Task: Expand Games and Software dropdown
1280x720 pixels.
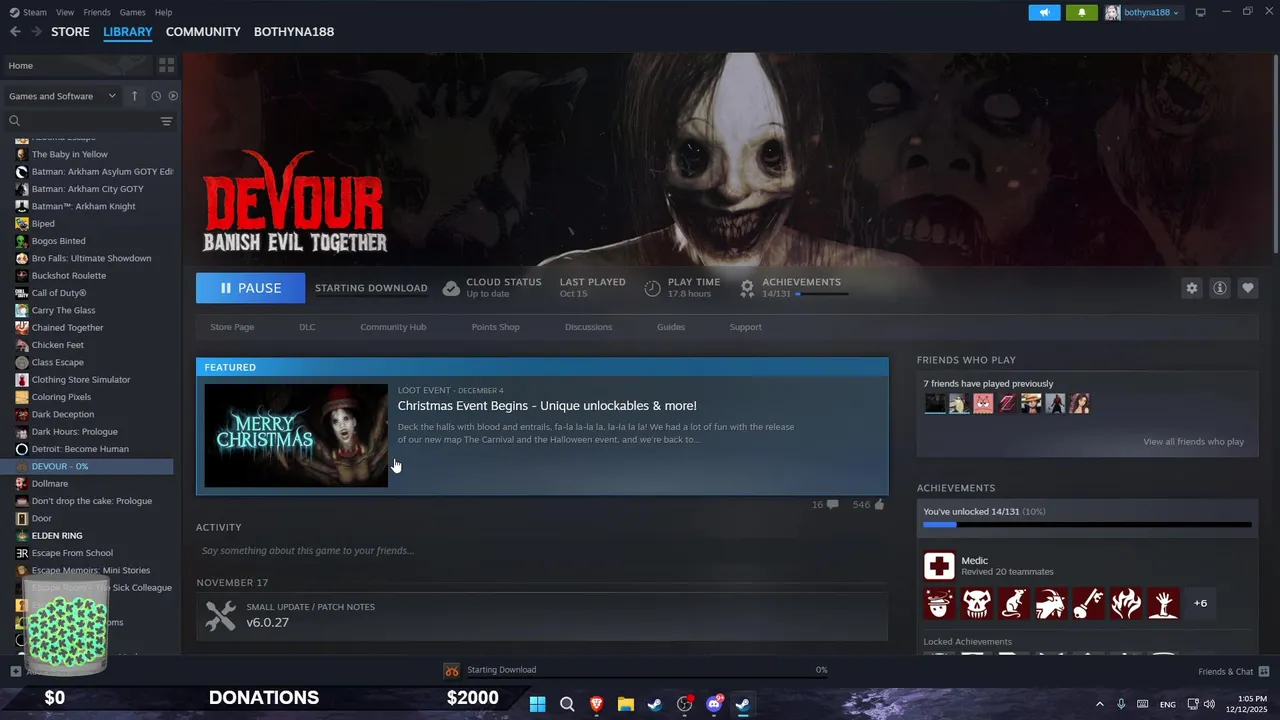Action: [62, 96]
